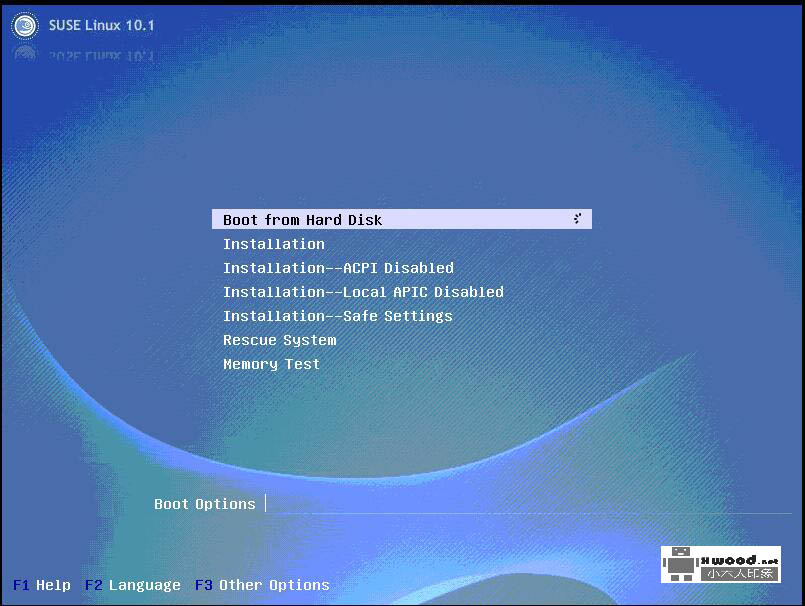Enable the Installation--Safe Settings option
Image resolution: width=805 pixels, height=606 pixels.
(337, 316)
